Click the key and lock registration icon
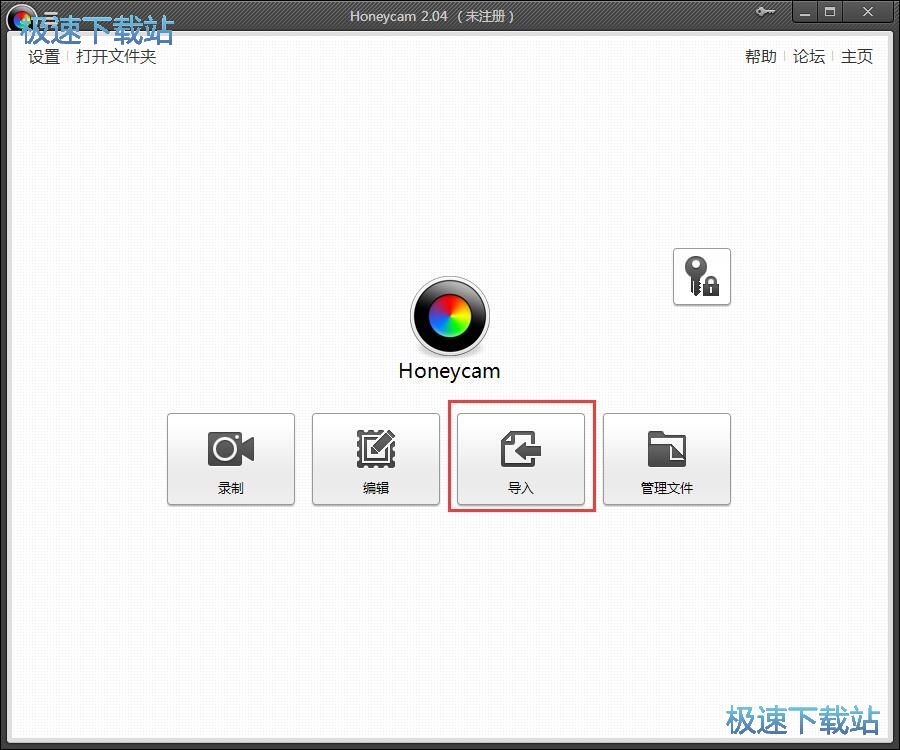The height and width of the screenshot is (750, 900). 702,277
